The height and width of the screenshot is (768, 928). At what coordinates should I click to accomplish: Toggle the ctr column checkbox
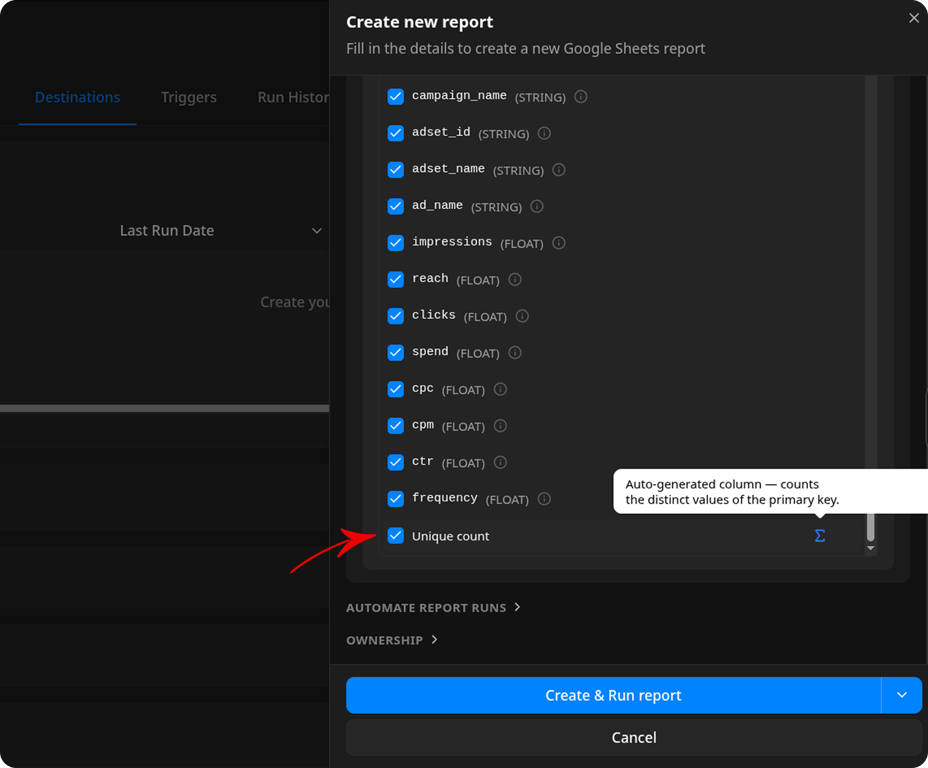click(x=395, y=462)
